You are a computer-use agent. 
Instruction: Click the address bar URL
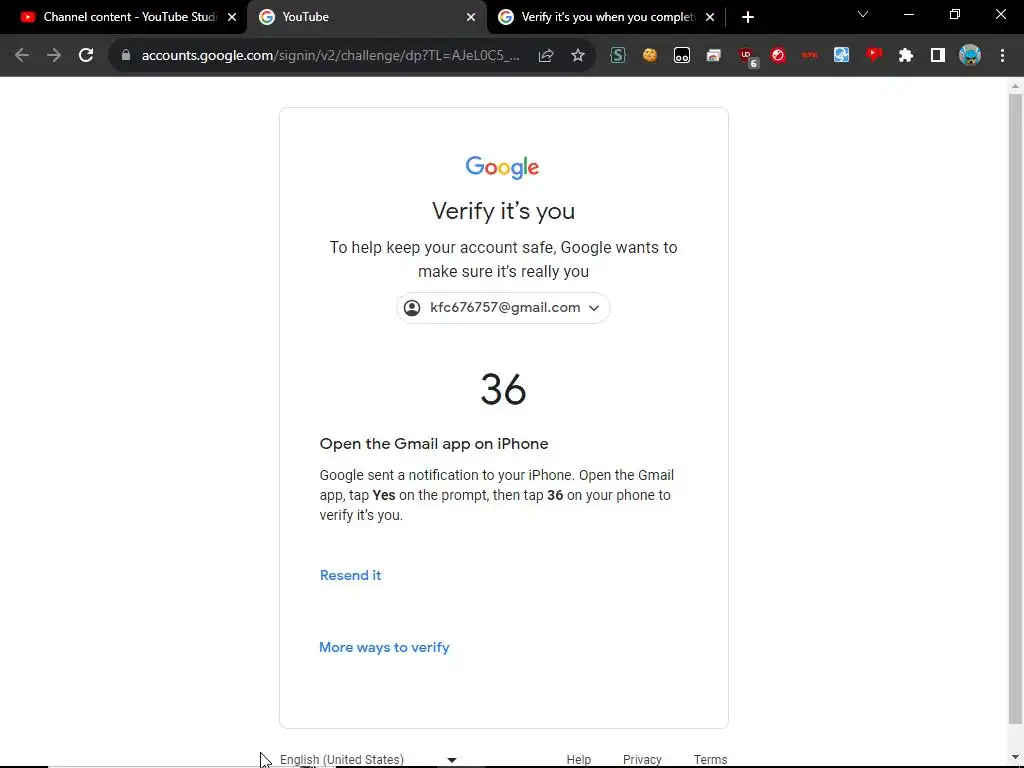coord(330,56)
